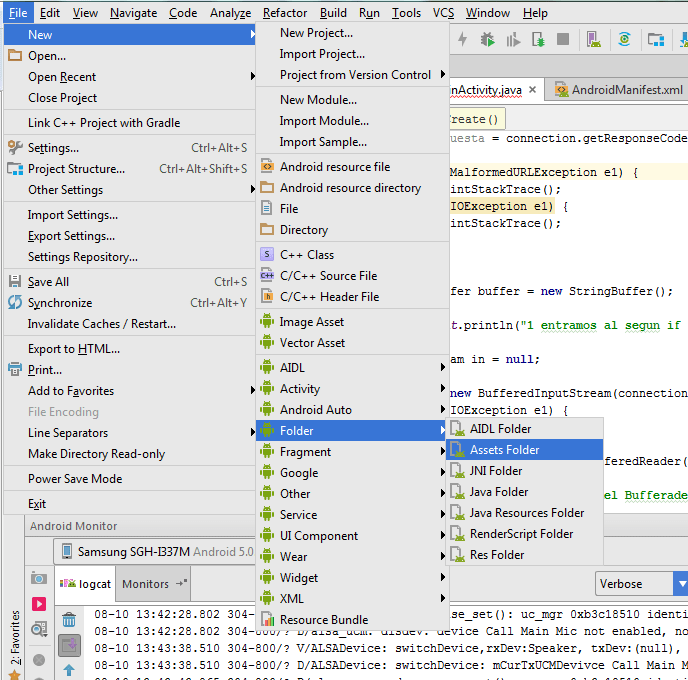The width and height of the screenshot is (688, 680).
Task: Click the Android icon beside Vector Asset
Action: pyautogui.click(x=267, y=342)
